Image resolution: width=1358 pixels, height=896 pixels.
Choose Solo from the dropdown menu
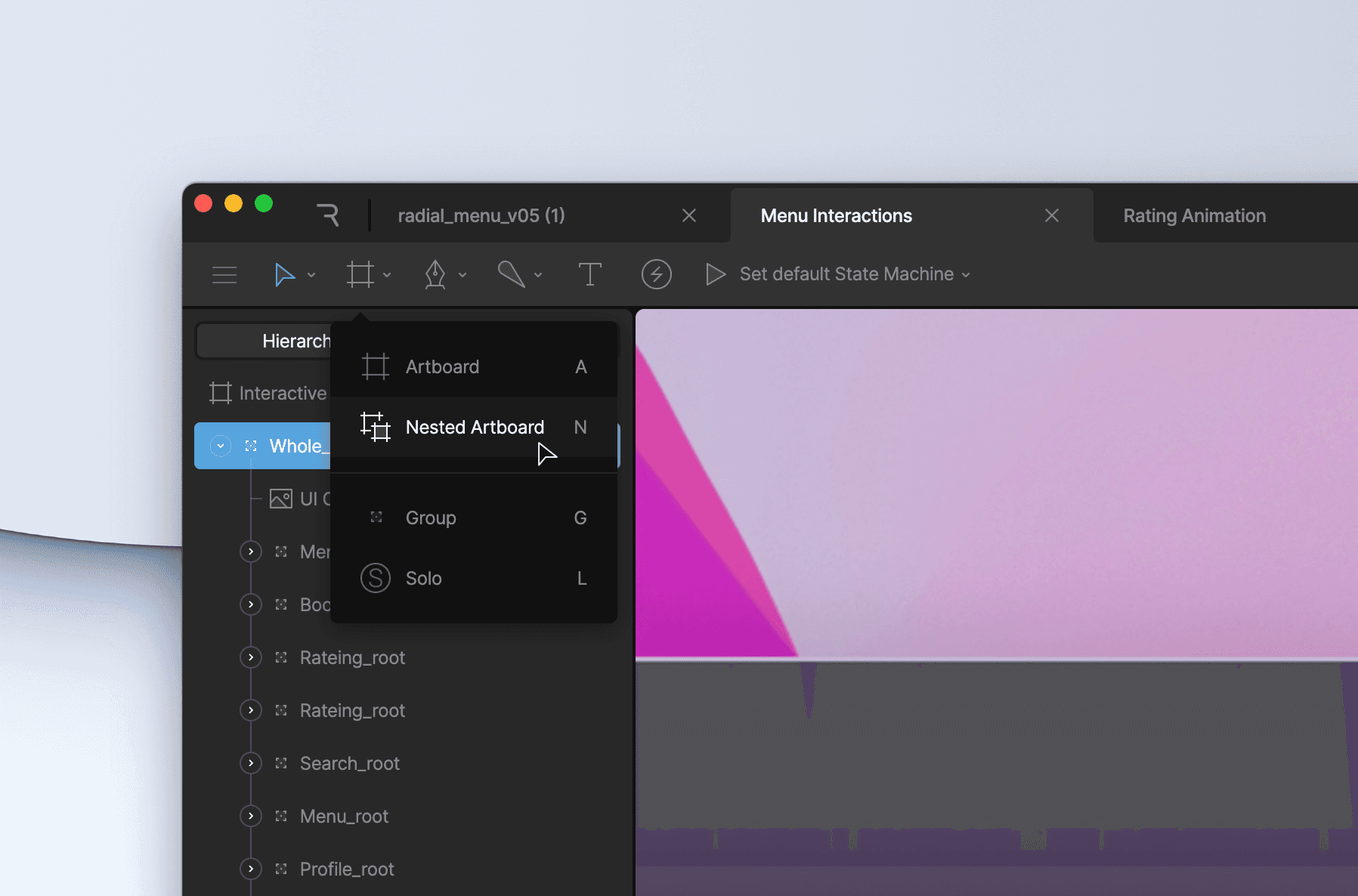[x=474, y=578]
